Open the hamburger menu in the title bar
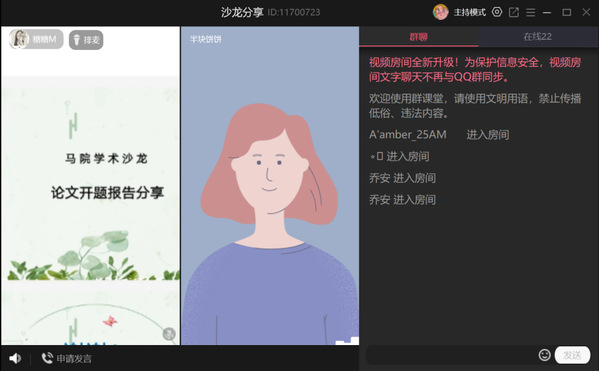599x371 pixels. pos(530,13)
